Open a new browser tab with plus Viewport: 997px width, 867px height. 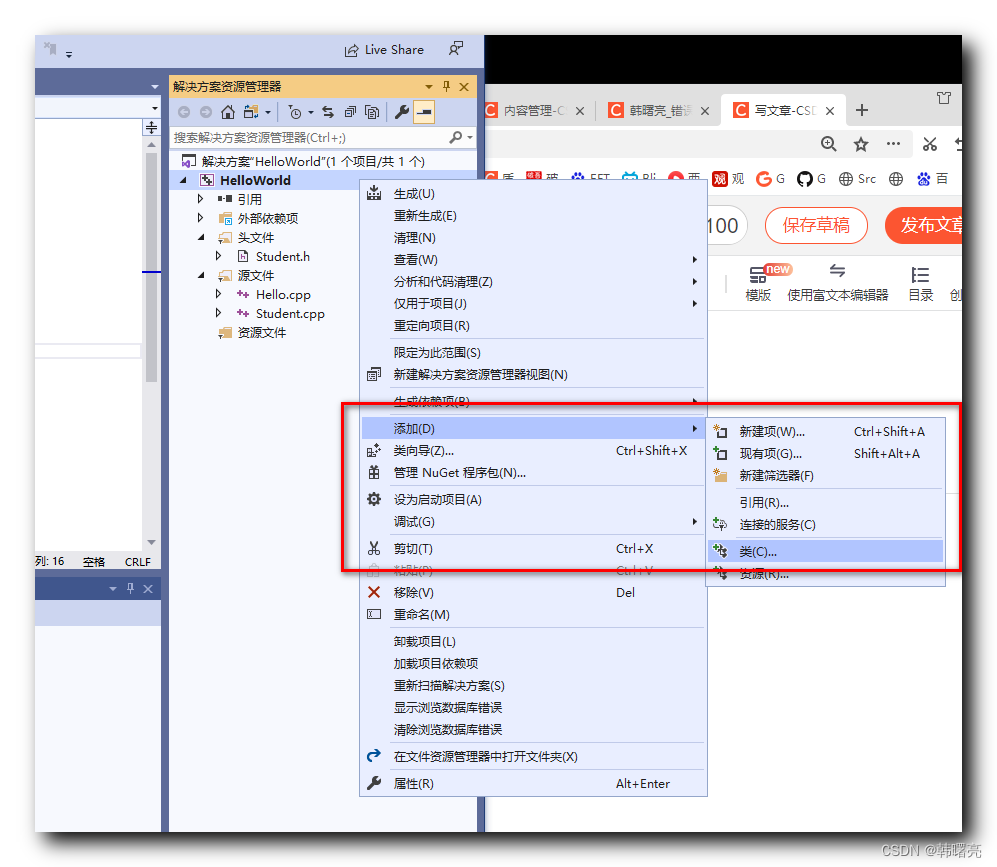click(862, 110)
